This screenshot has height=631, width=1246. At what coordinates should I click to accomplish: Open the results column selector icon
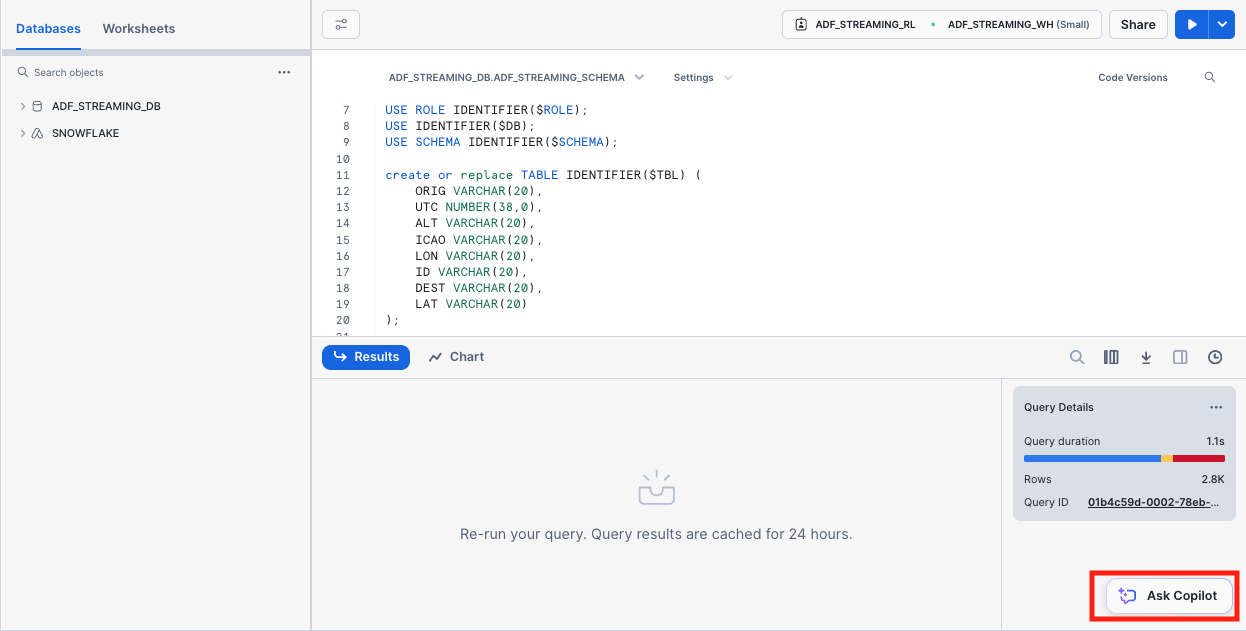[1111, 357]
